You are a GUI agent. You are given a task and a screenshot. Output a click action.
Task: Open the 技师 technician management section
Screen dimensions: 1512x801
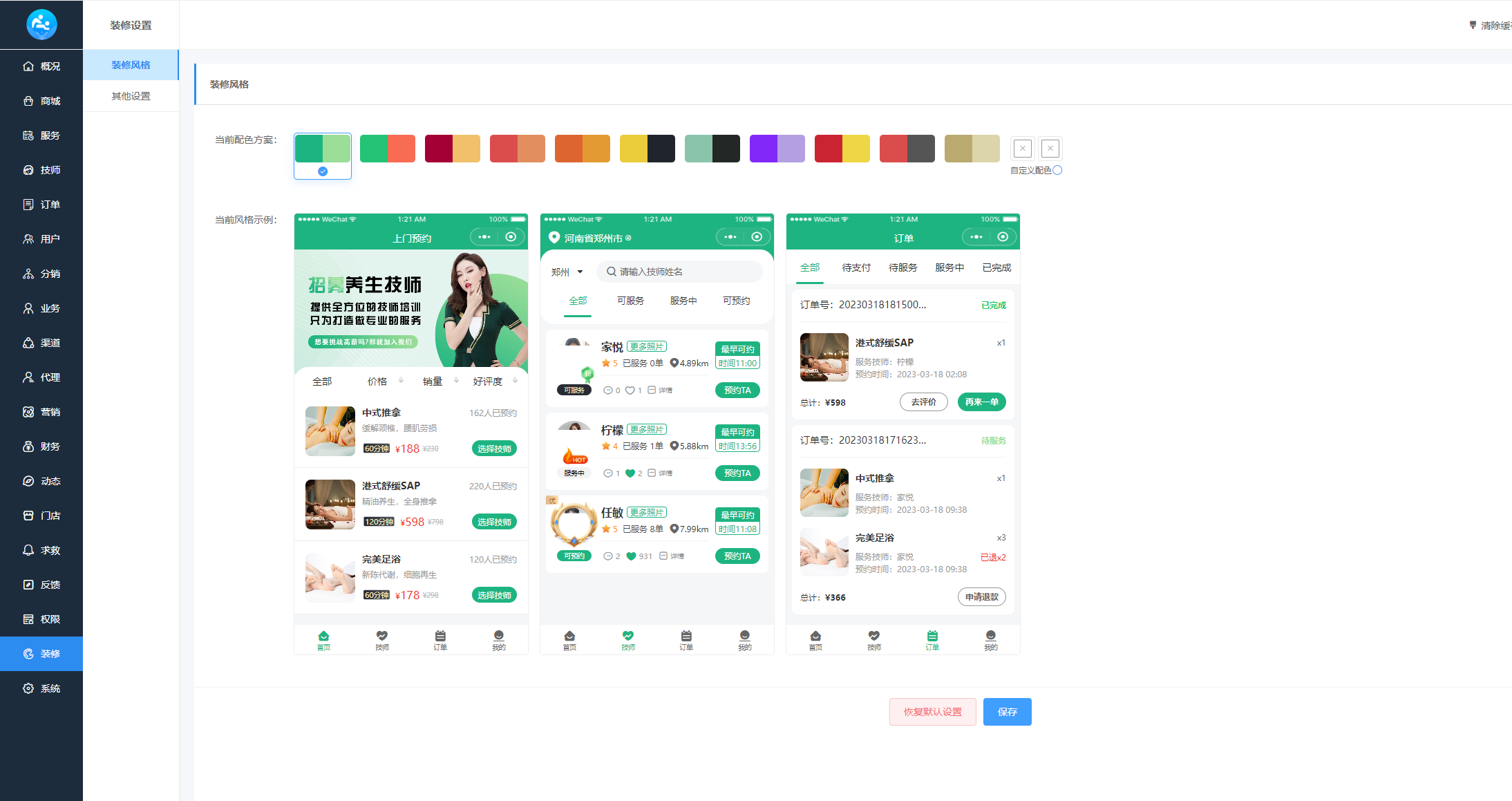pos(41,169)
